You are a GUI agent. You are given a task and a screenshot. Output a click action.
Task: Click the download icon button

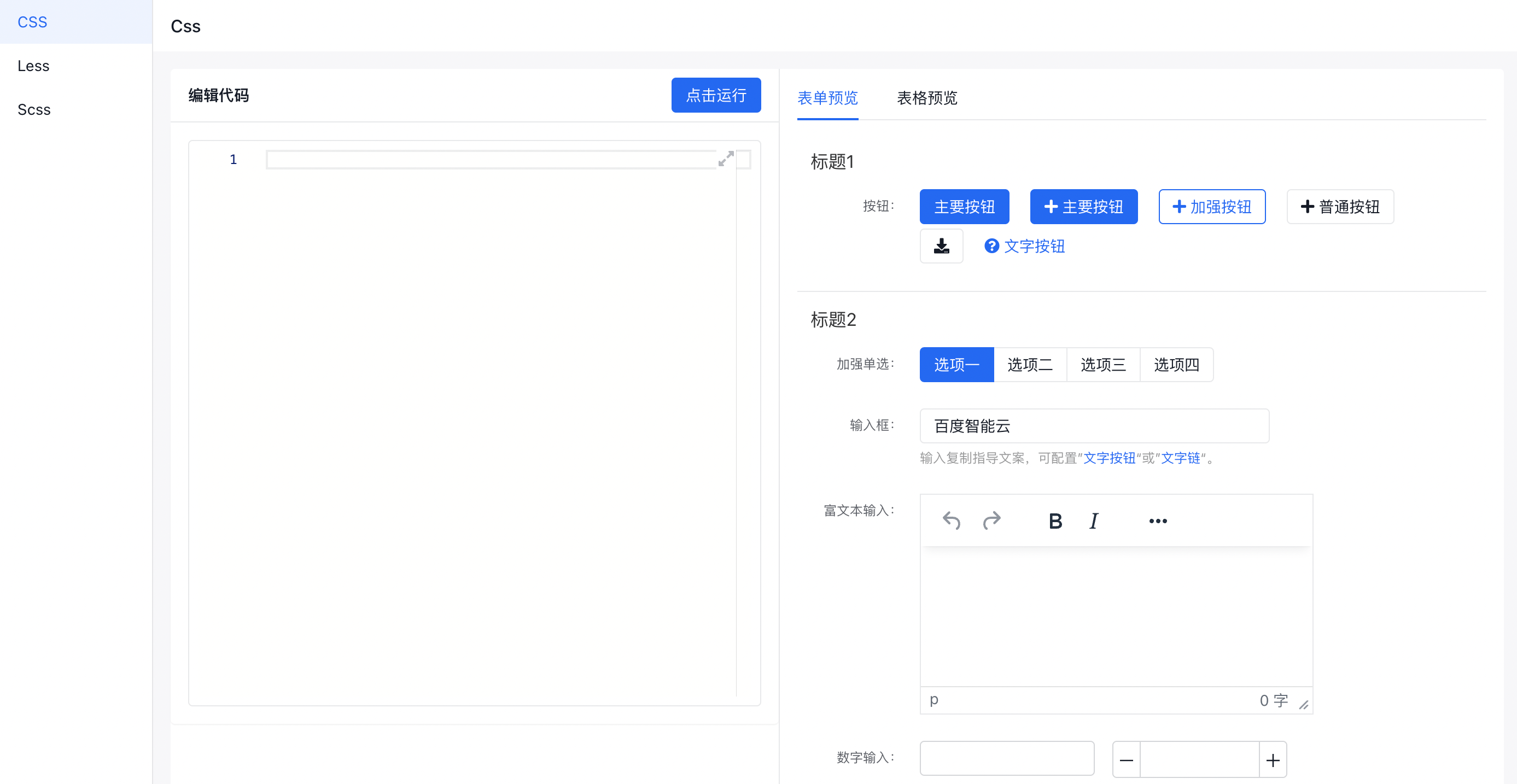(941, 246)
